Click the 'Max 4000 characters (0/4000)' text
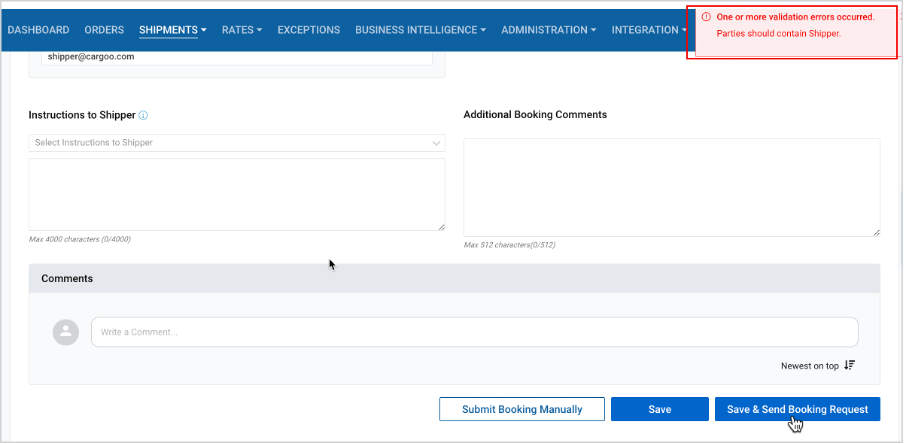Viewport: 904px width, 444px height. click(80, 239)
